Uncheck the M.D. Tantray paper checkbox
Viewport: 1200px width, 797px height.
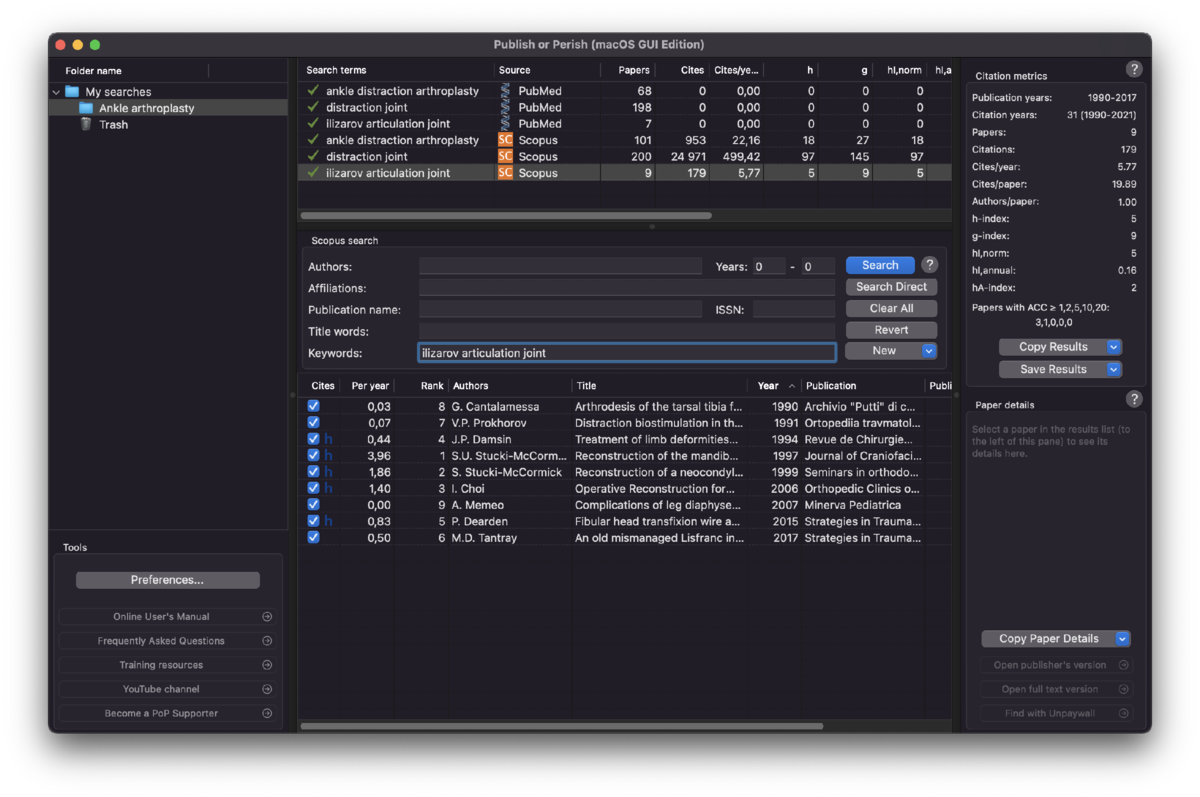tap(314, 537)
